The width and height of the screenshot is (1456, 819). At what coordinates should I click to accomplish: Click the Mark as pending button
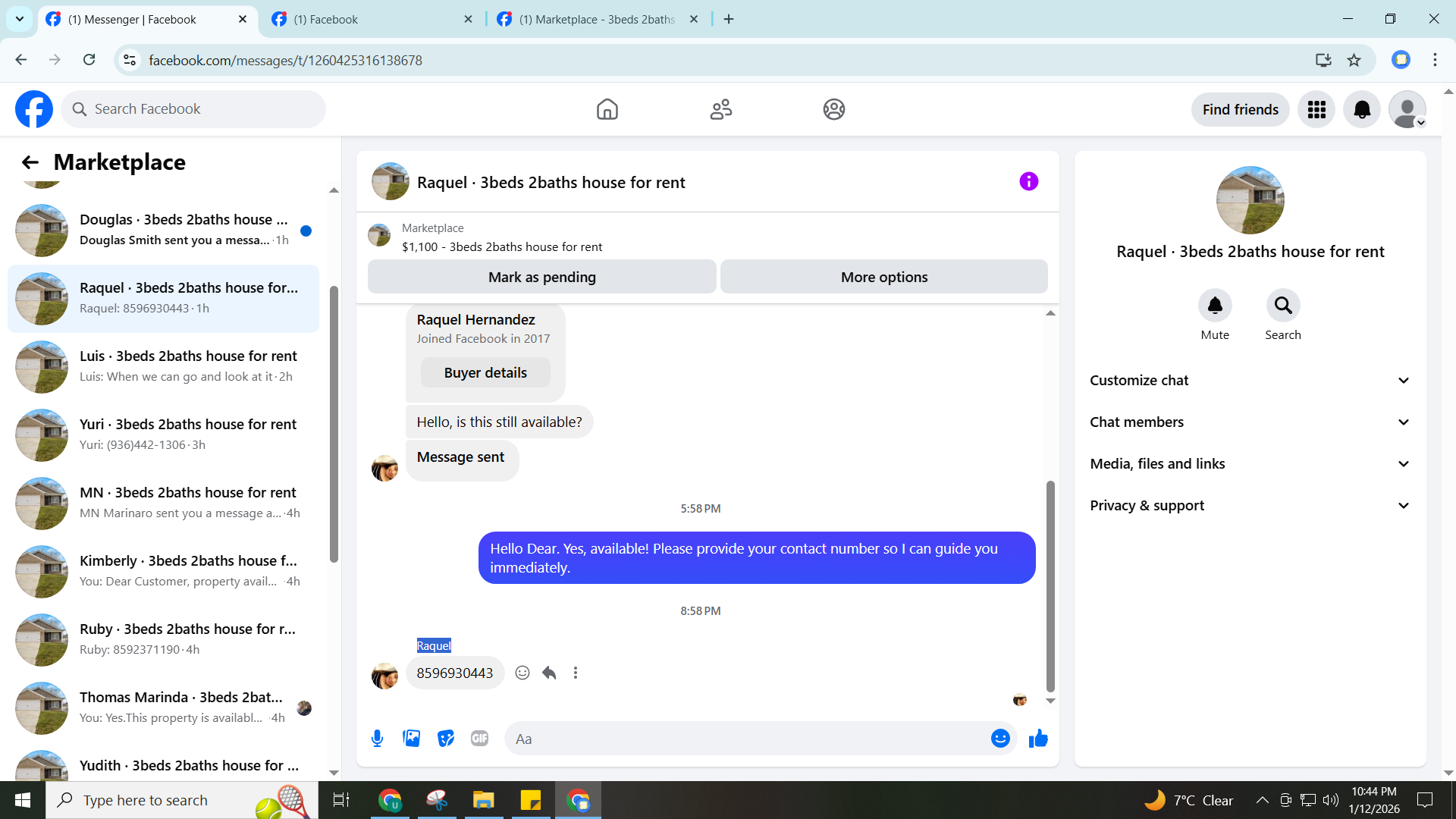pyautogui.click(x=541, y=277)
